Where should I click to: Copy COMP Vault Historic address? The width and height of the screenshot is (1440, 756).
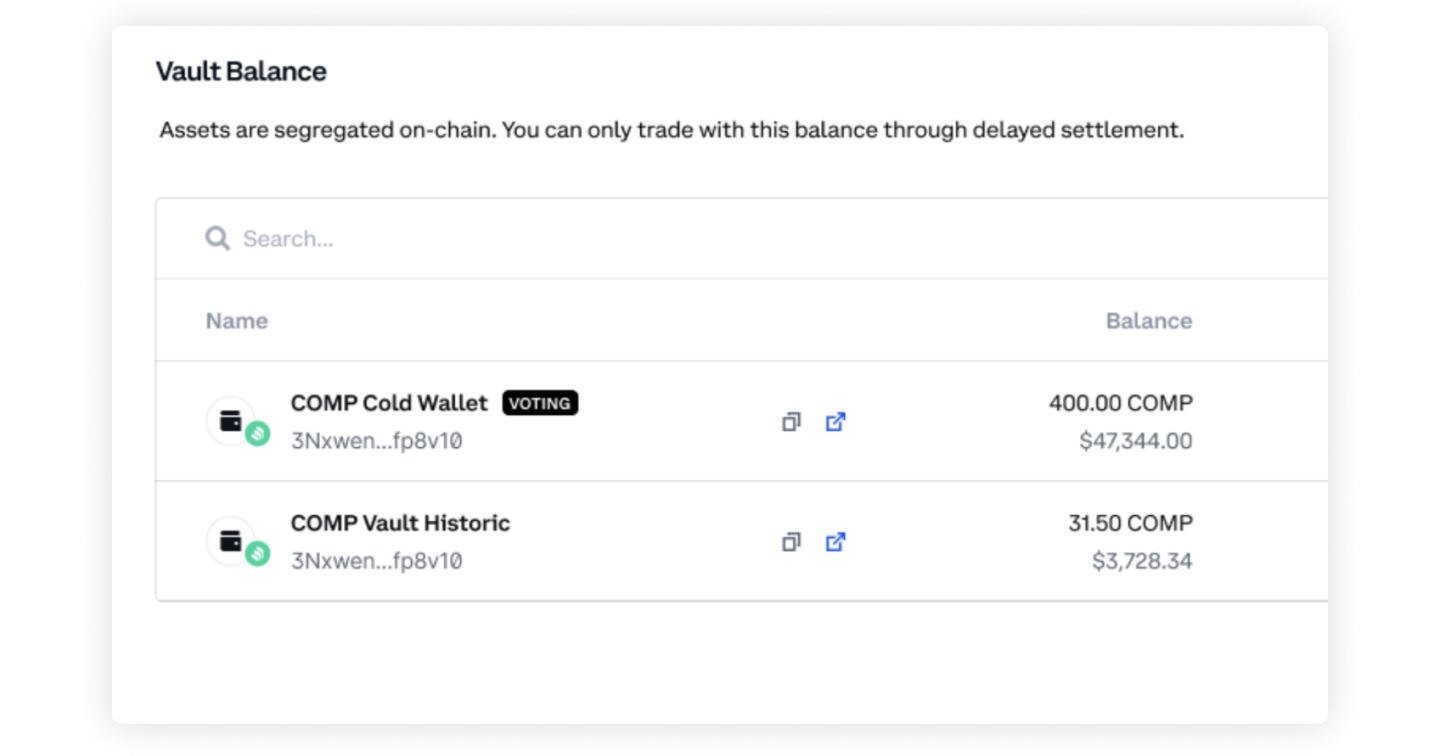pyautogui.click(x=791, y=542)
